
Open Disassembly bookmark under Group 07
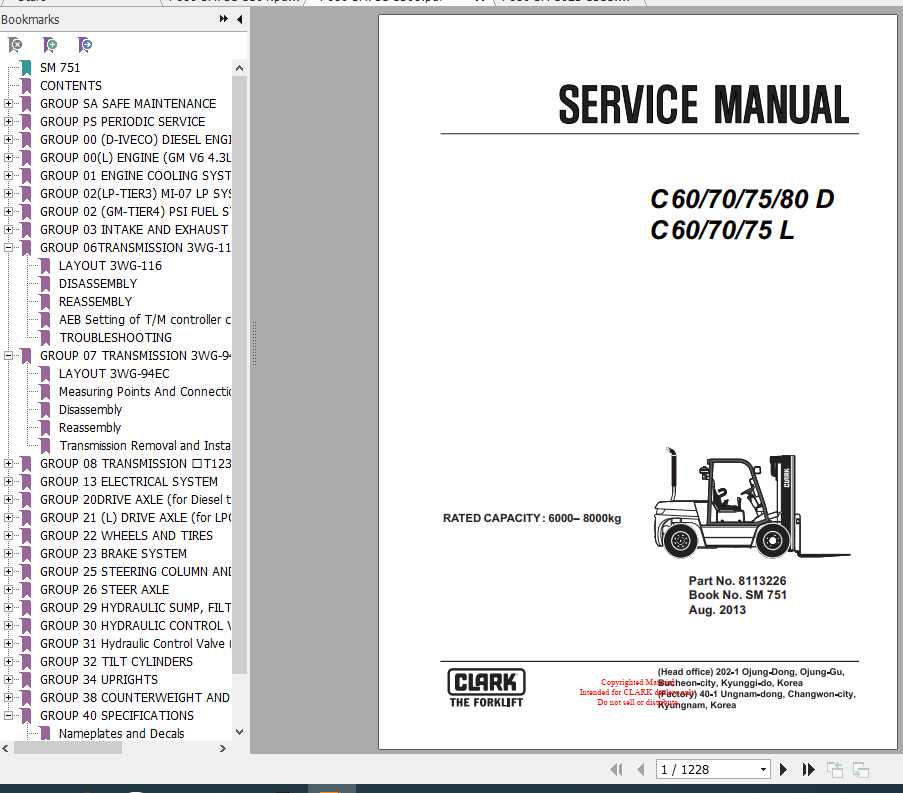[x=90, y=409]
